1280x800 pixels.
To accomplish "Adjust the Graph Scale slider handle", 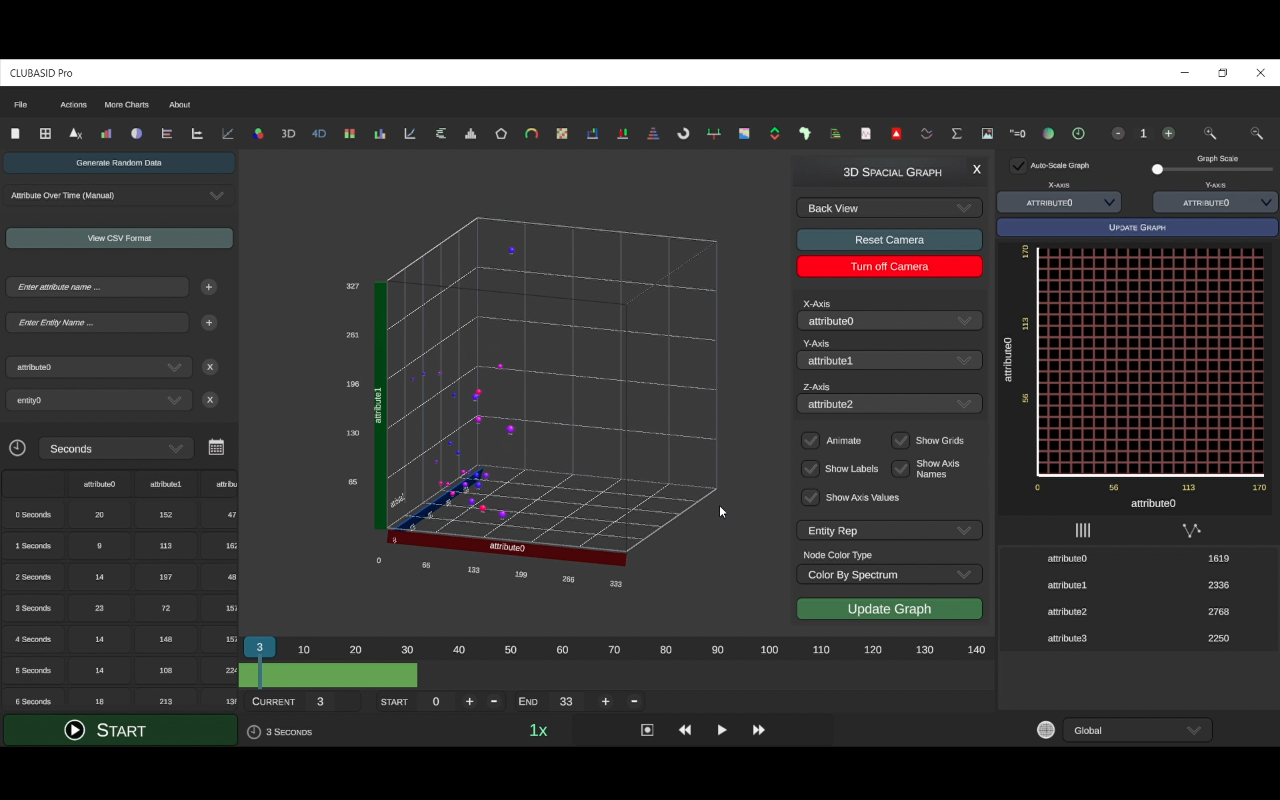I will click(x=1157, y=169).
